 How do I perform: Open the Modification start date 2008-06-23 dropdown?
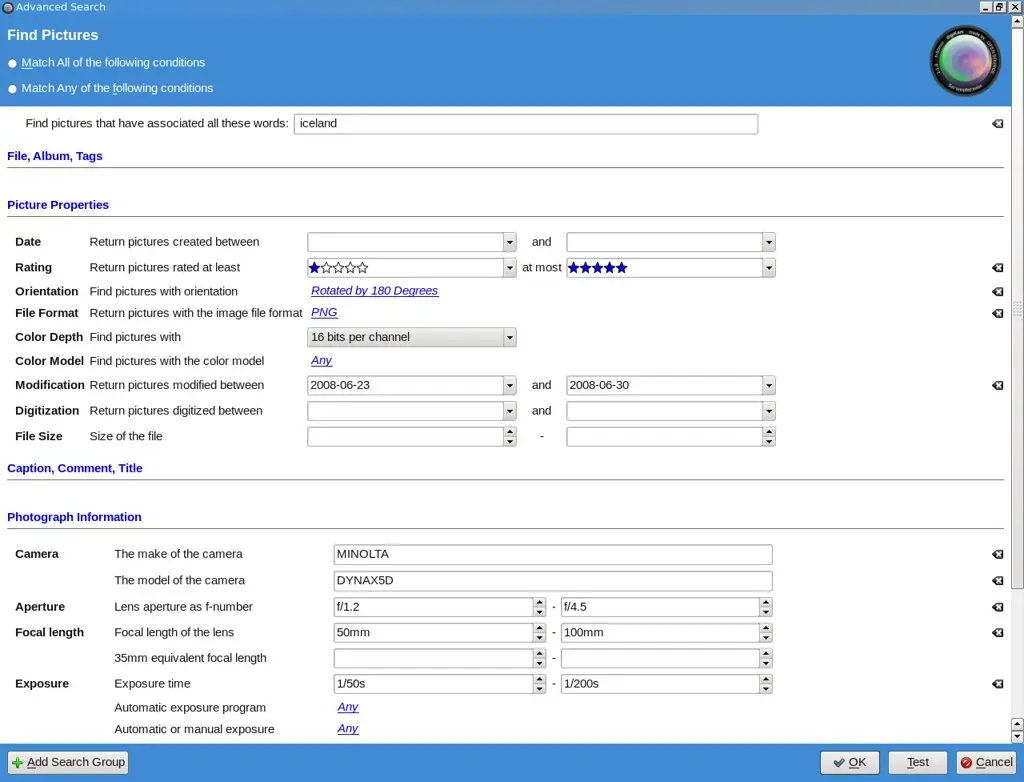point(510,386)
